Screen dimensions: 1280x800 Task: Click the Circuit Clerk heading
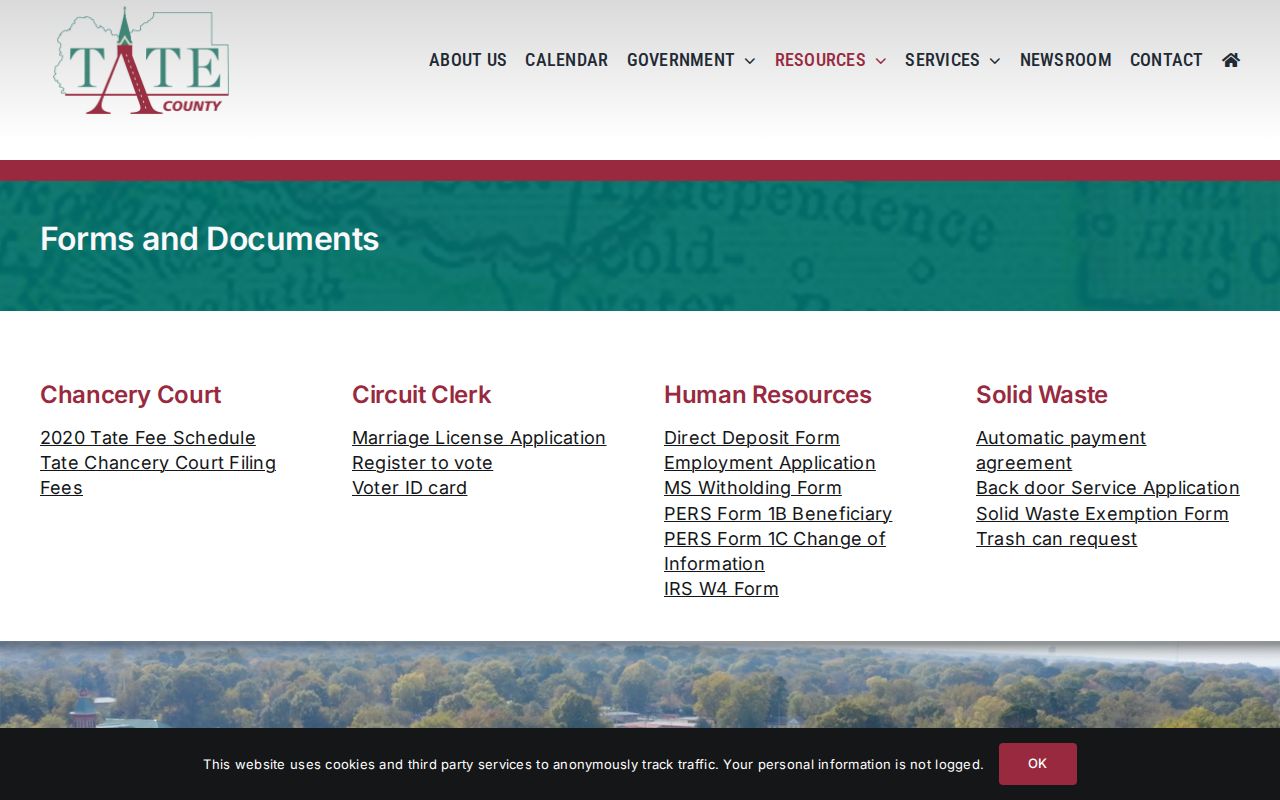coord(421,395)
